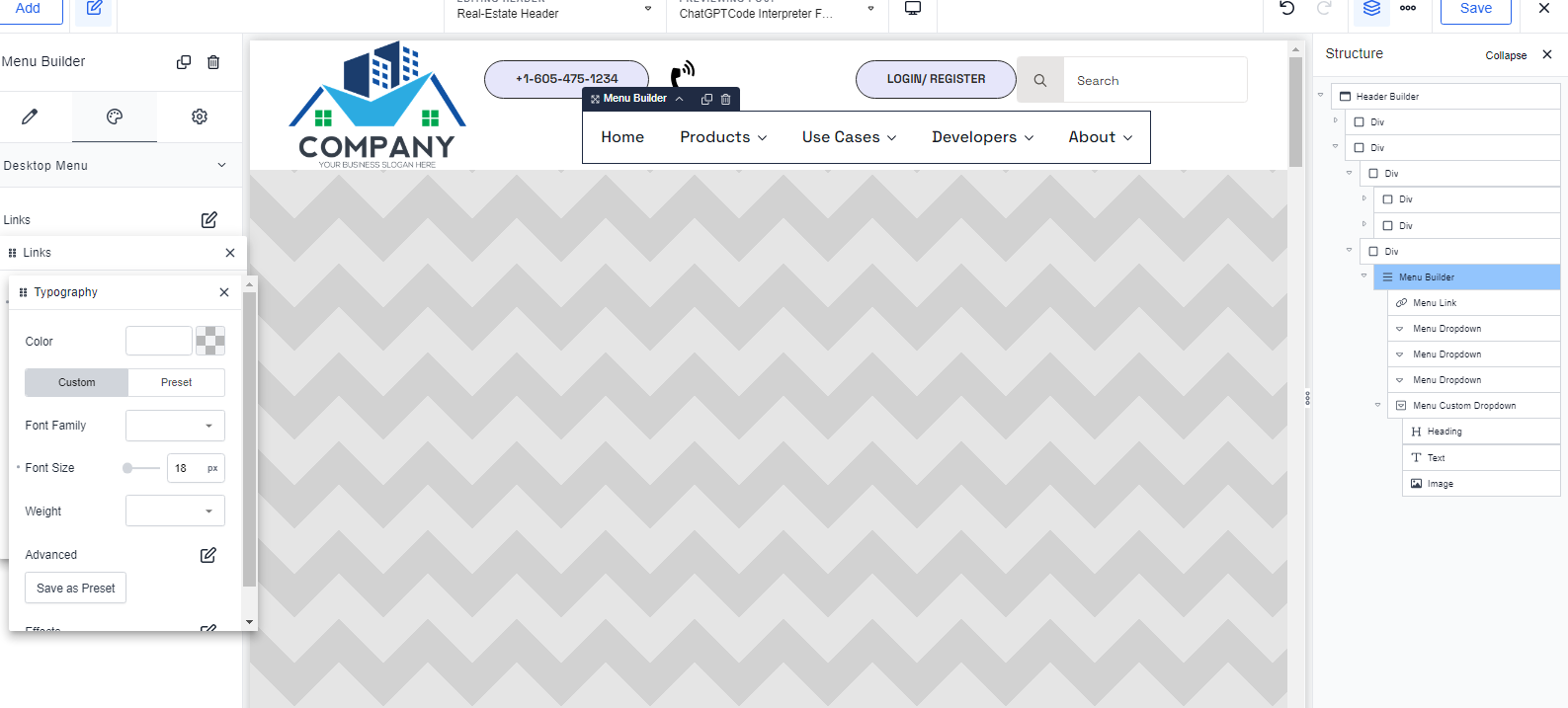
Task: Switch typography to Preset
Action: [177, 382]
